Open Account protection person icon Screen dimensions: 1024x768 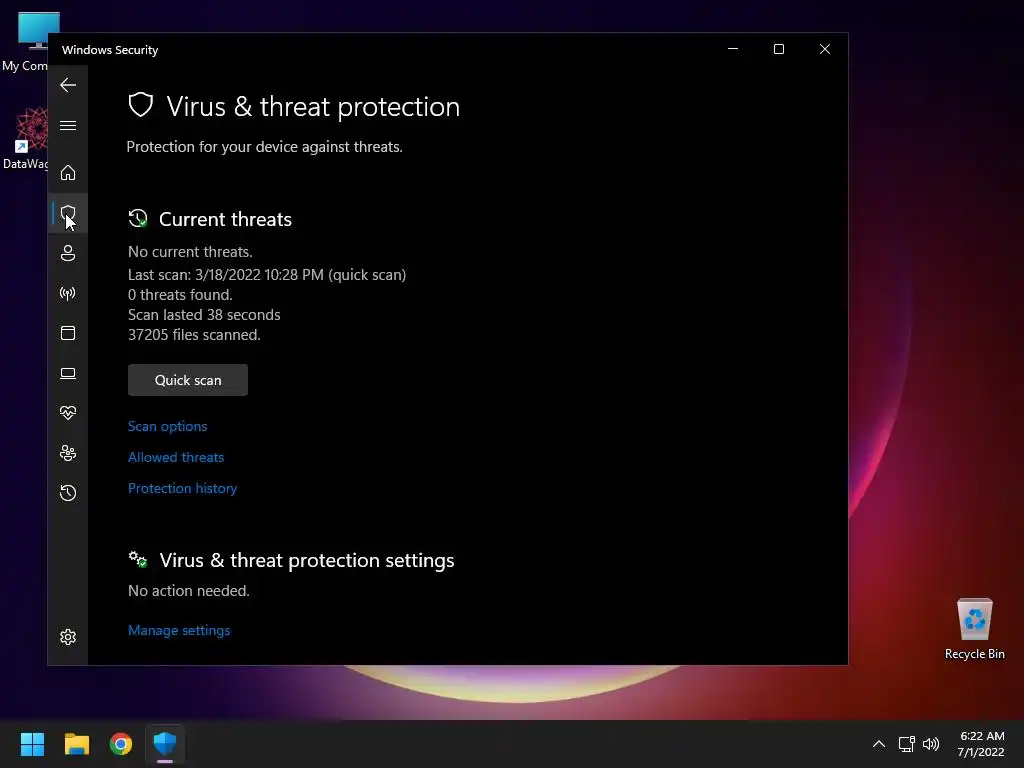point(68,253)
